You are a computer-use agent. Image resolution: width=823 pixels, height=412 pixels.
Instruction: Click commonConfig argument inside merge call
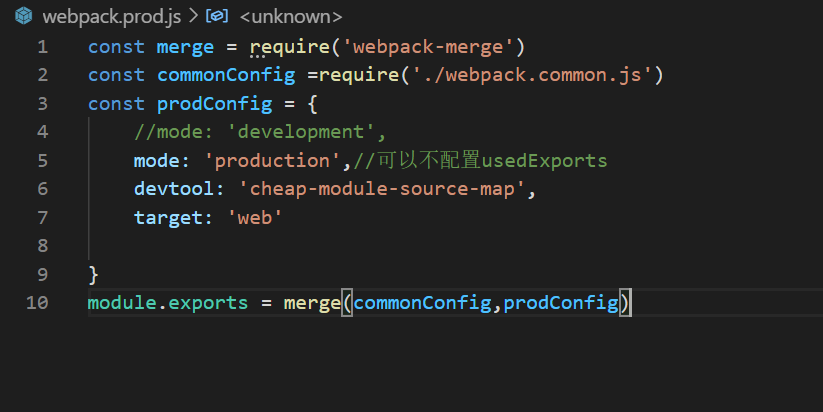[423, 303]
